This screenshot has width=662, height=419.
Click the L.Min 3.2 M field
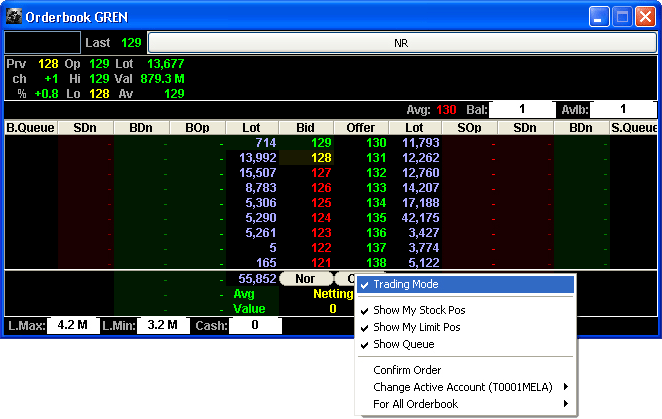point(163,325)
